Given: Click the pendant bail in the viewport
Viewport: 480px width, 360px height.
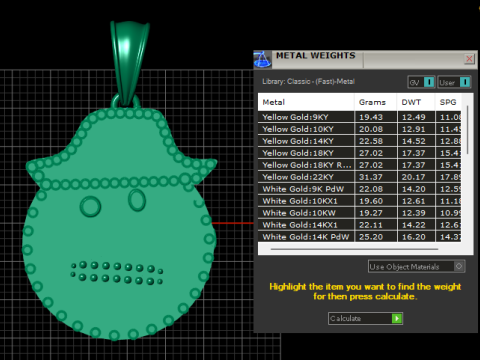Looking at the screenshot, I should pos(130,63).
